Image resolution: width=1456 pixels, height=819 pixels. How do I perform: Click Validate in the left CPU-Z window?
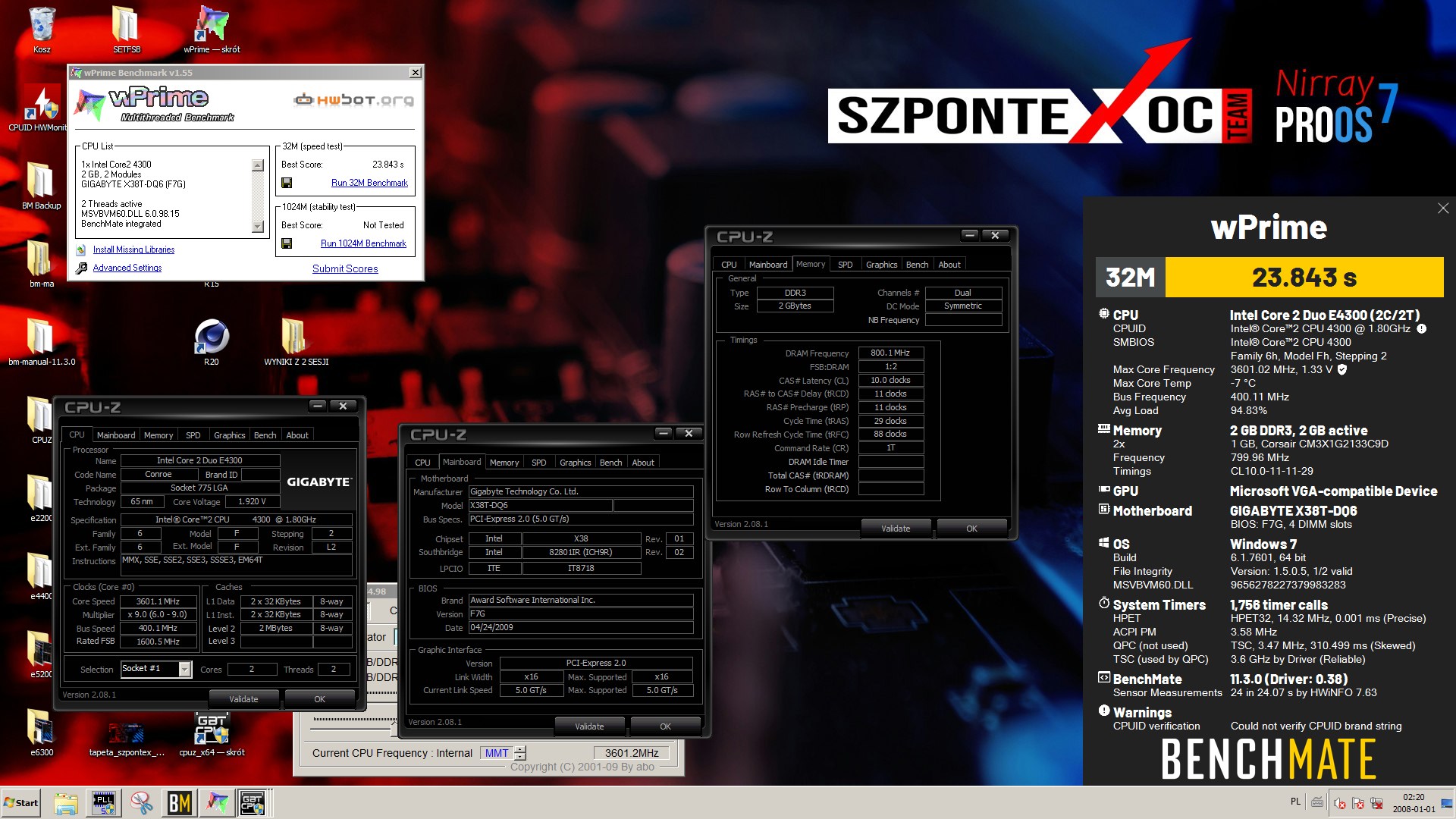(243, 699)
